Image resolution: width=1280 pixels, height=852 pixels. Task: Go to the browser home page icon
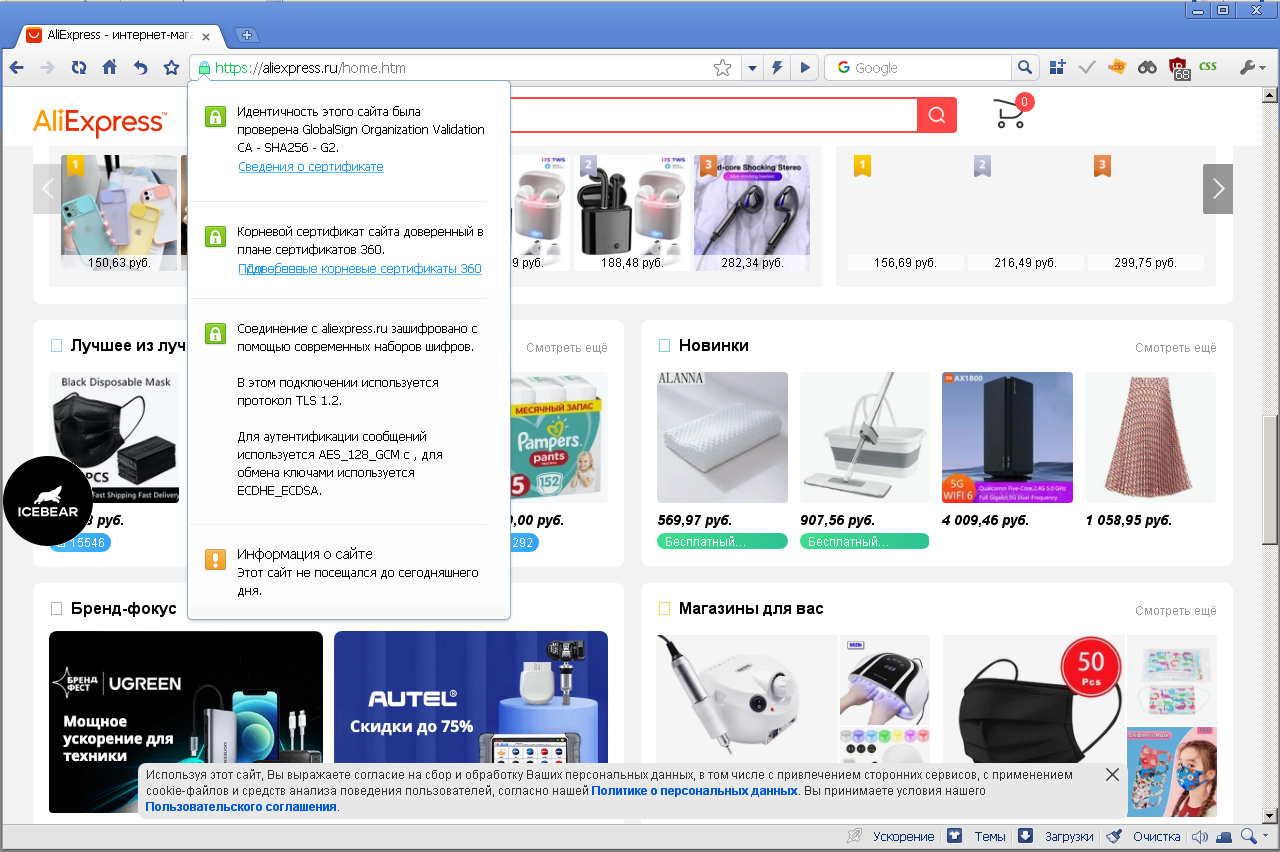pos(109,68)
